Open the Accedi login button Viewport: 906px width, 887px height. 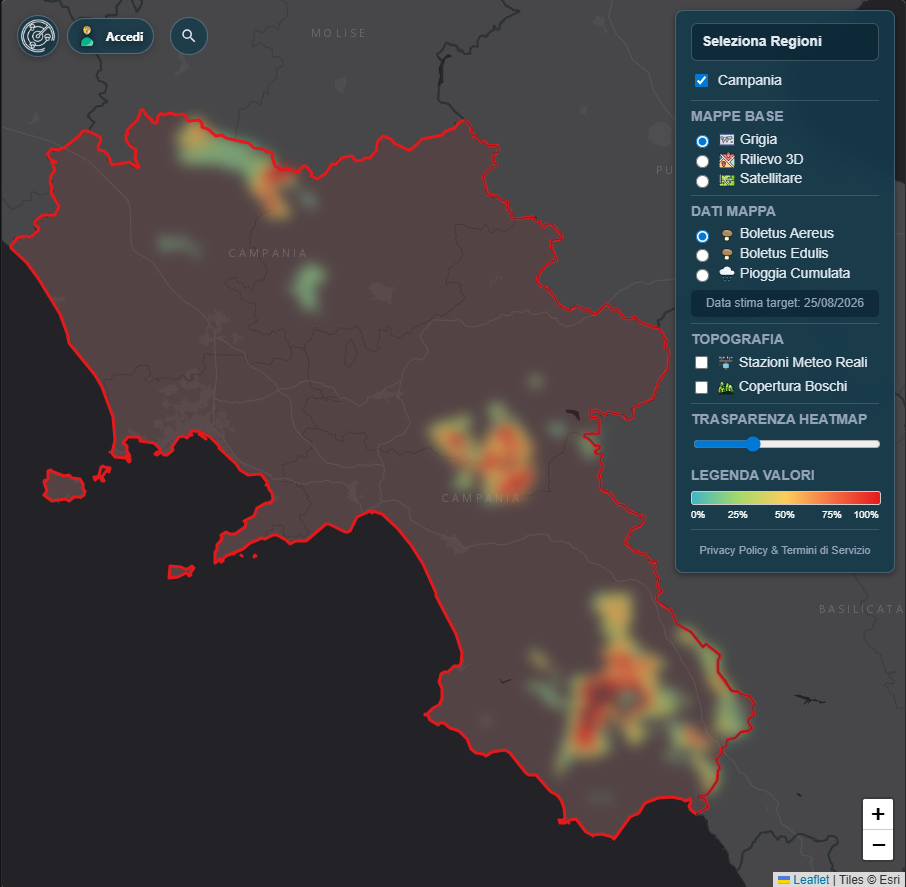[x=110, y=36]
